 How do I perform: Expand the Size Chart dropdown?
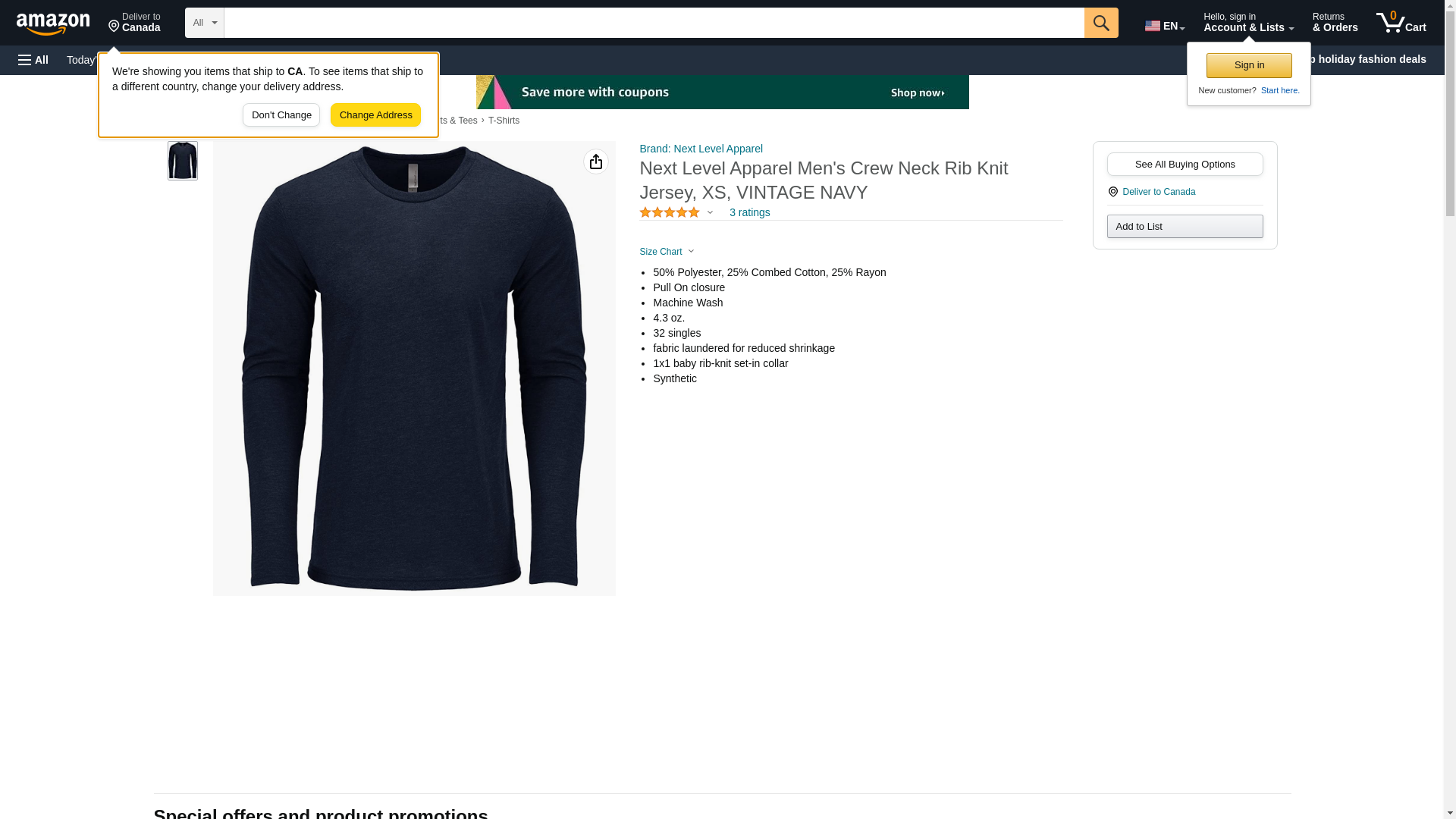coord(667,252)
